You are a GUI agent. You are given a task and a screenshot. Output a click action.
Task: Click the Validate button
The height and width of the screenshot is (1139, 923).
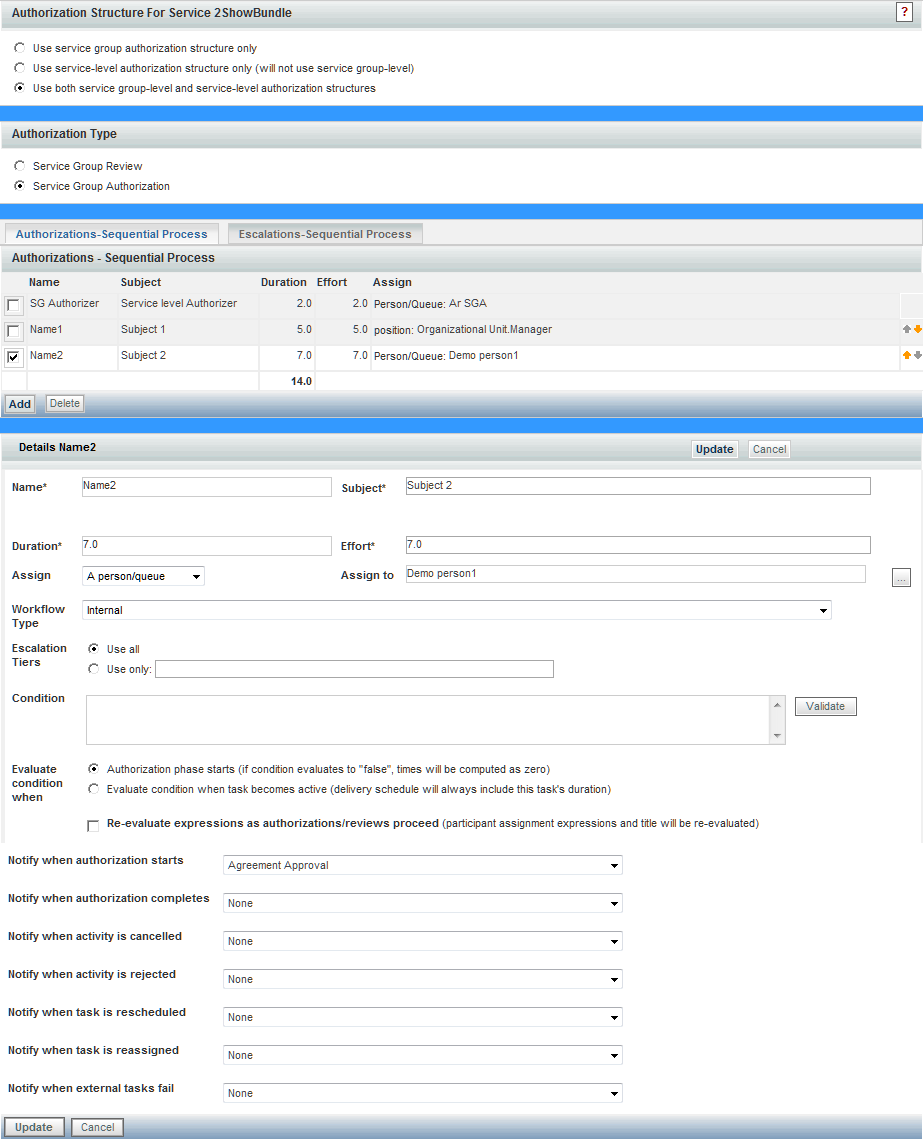[826, 706]
